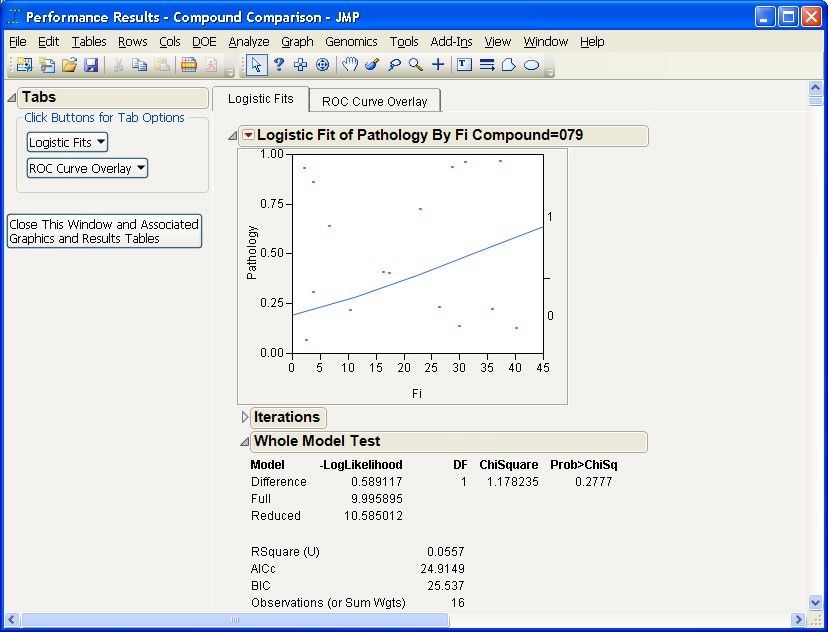The height and width of the screenshot is (632, 828).
Task: Click the Copy toolbar icon
Action: (x=140, y=65)
